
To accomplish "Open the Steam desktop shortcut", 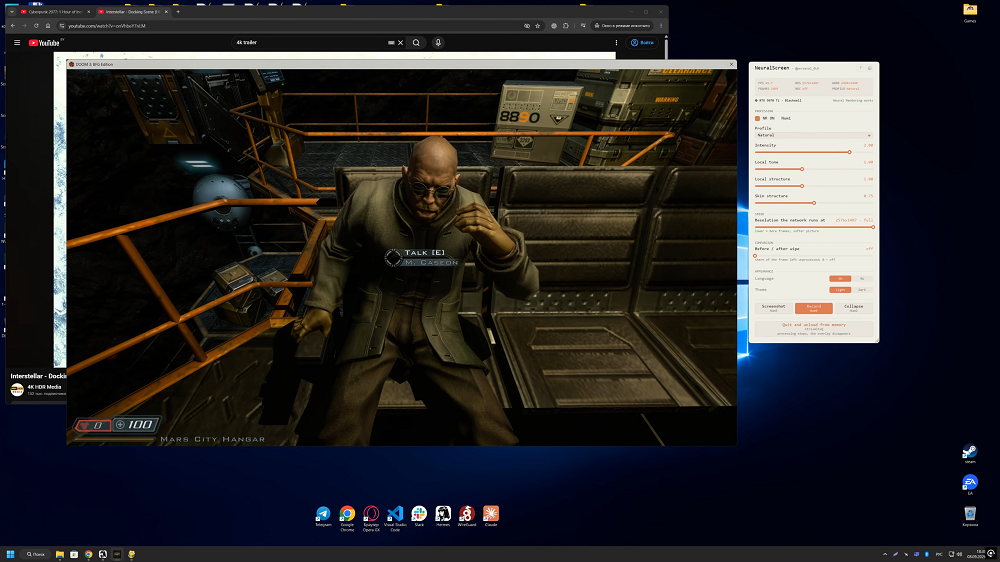I will [970, 454].
